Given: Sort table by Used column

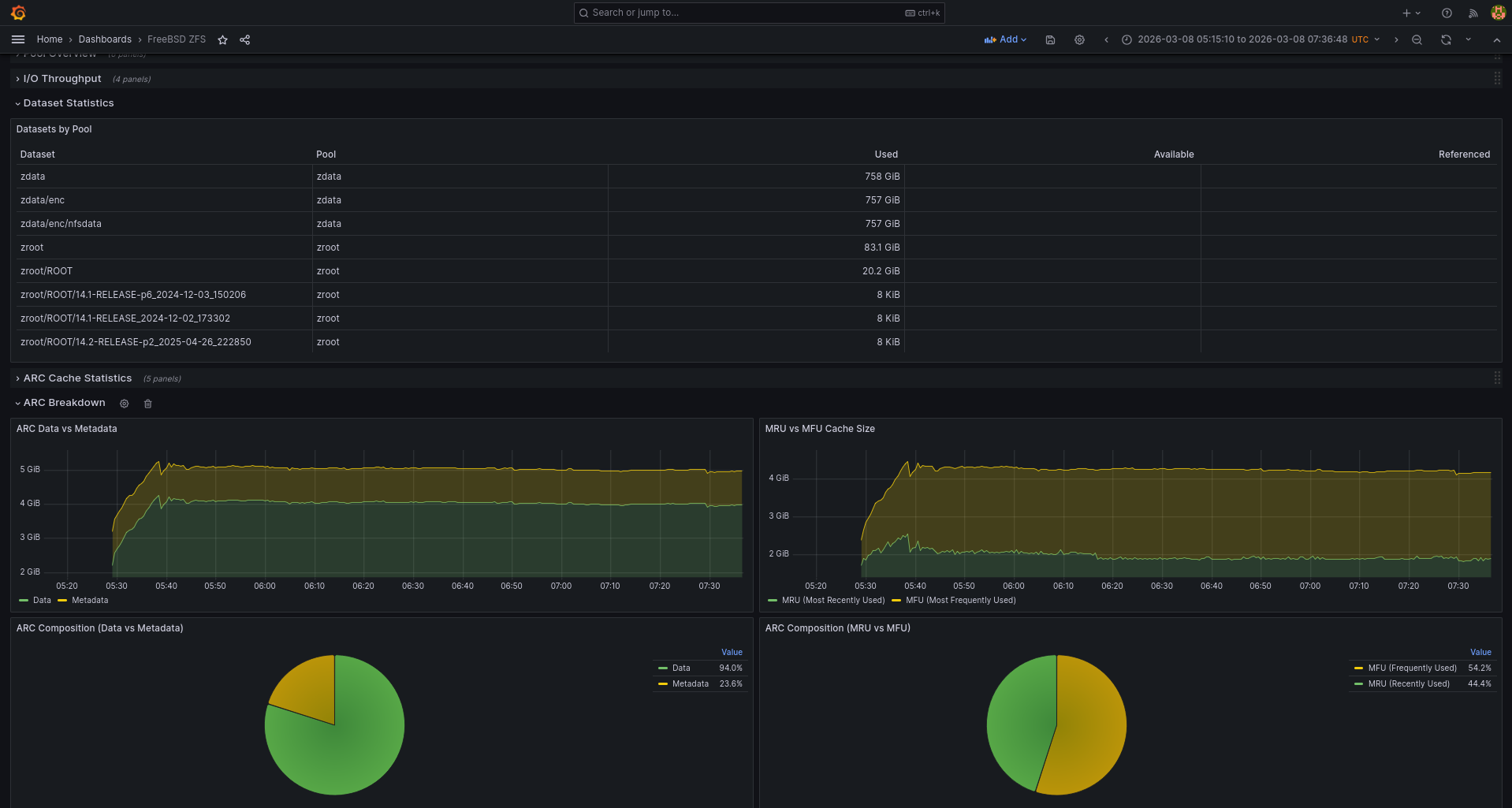Looking at the screenshot, I should 885,155.
